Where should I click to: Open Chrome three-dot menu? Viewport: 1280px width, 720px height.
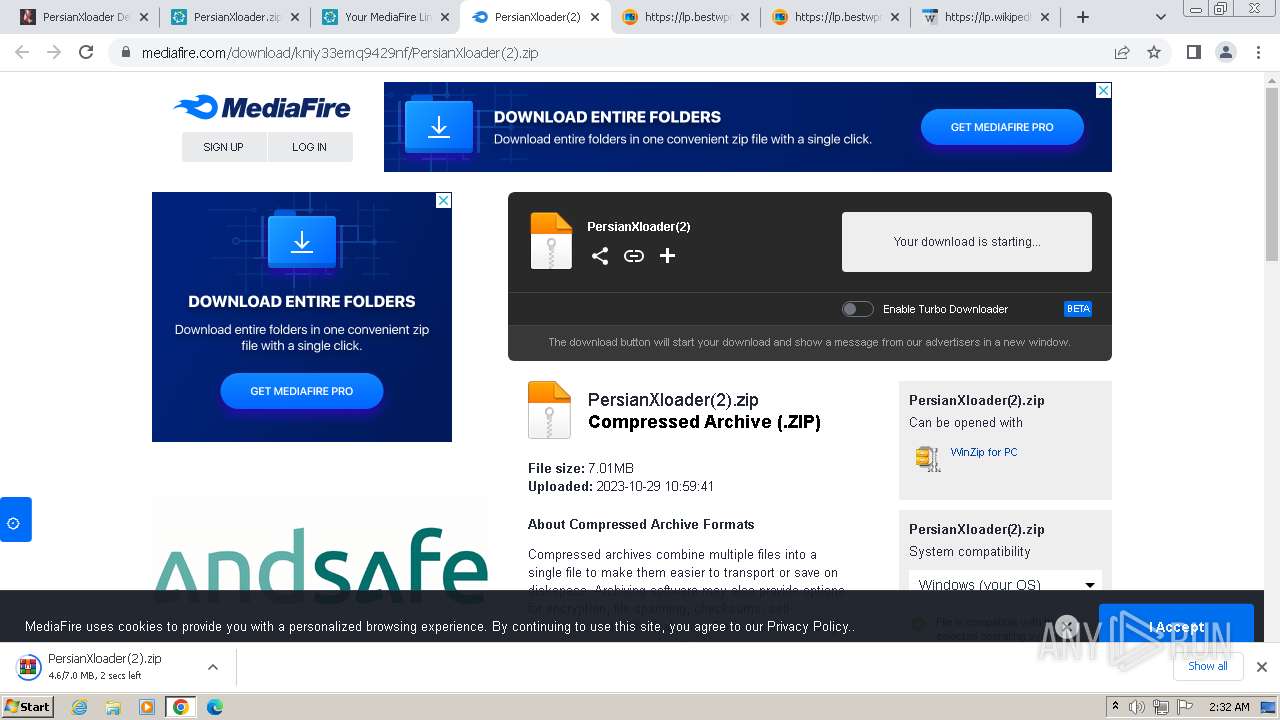pyautogui.click(x=1258, y=53)
